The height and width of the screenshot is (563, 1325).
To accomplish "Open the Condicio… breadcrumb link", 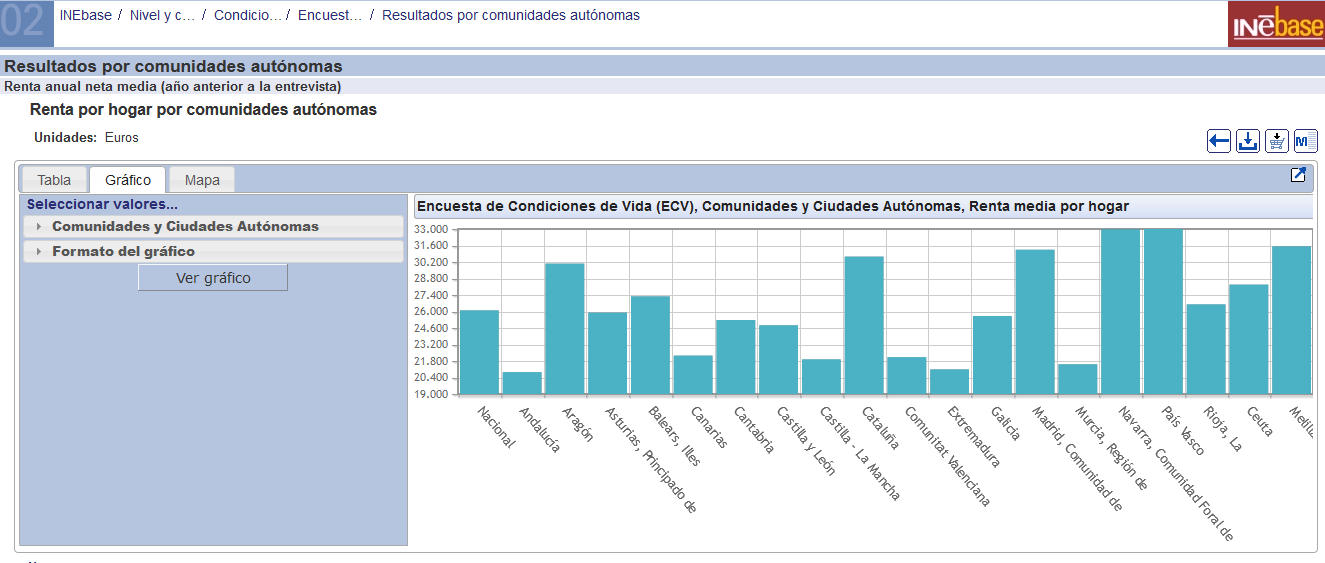I will [x=248, y=15].
